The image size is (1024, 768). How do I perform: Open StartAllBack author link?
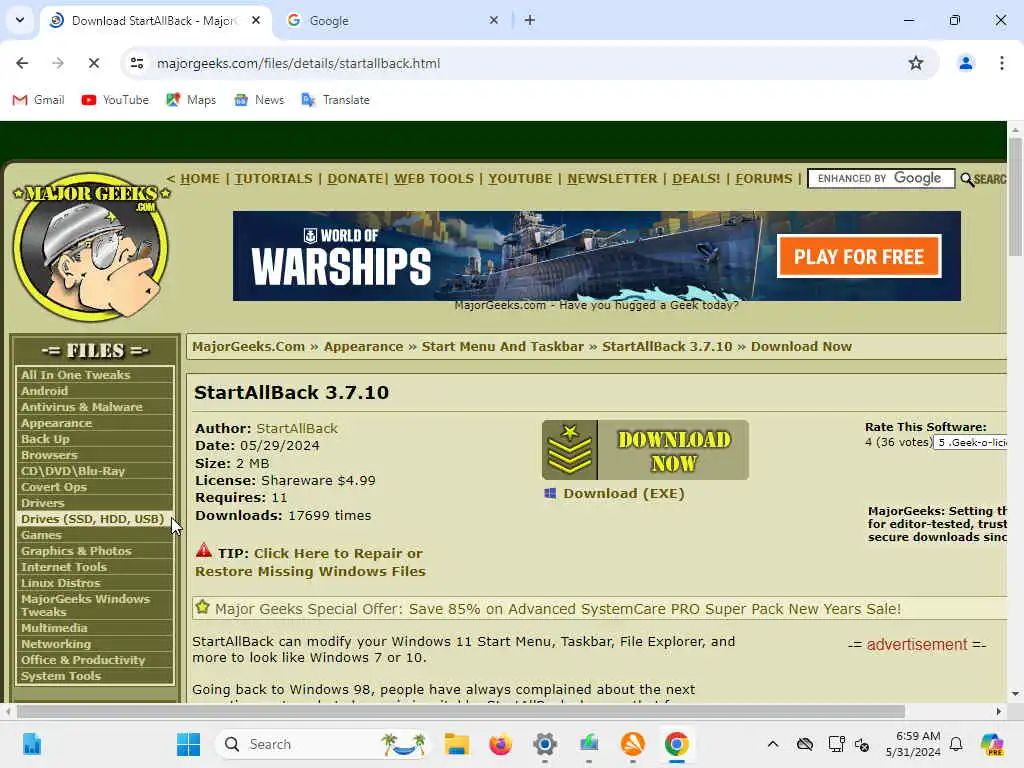[x=297, y=428]
